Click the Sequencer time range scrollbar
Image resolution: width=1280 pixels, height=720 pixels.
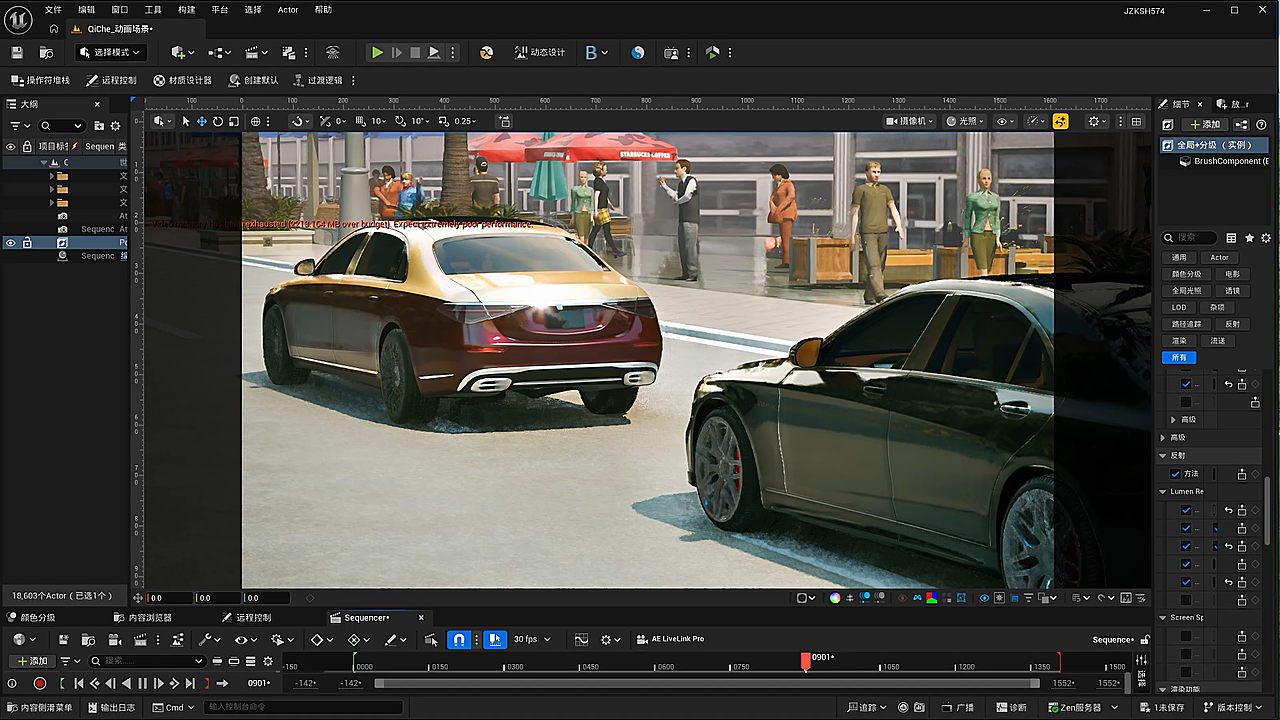click(x=709, y=683)
